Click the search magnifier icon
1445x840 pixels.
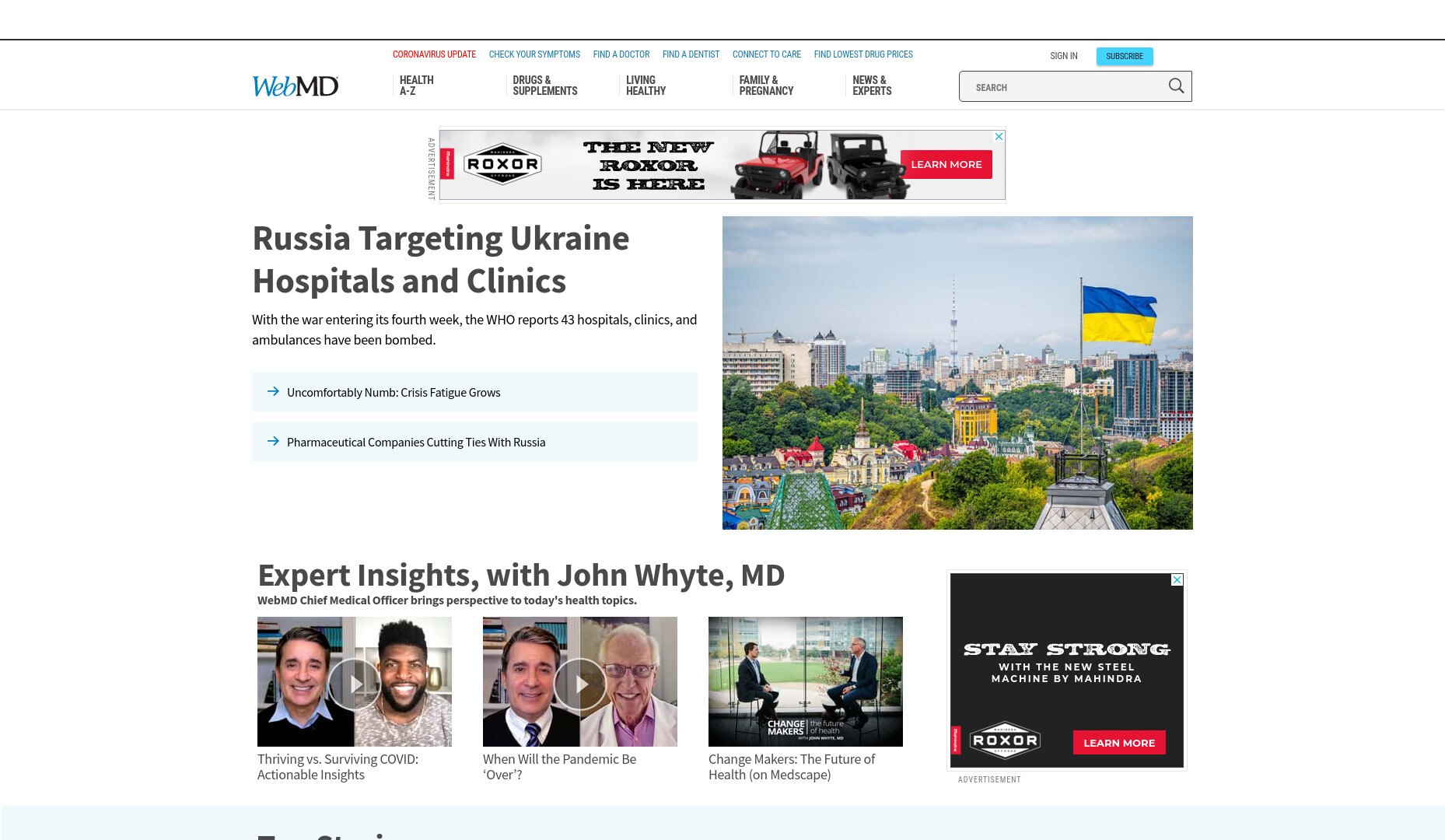[1176, 86]
